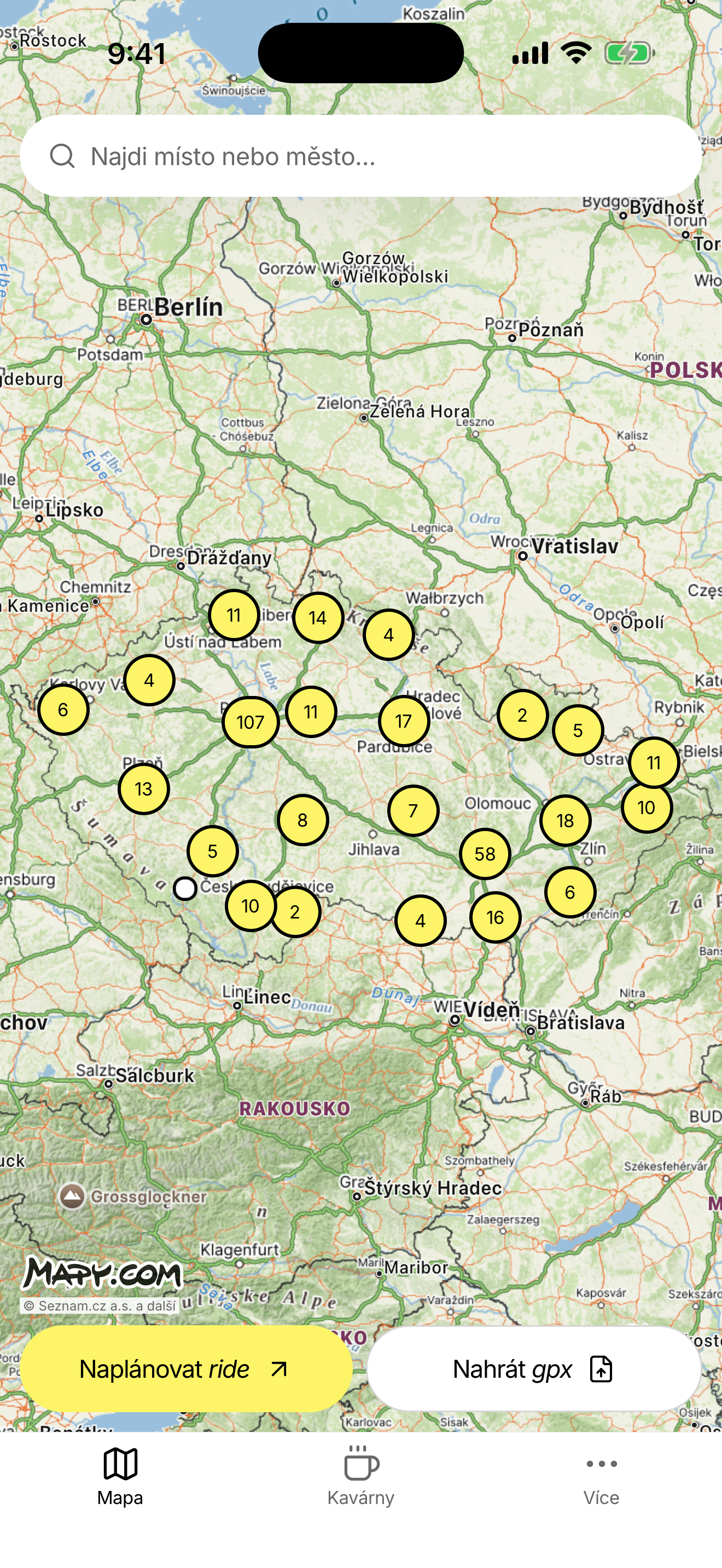Tap the Klagenfurt label
The width and height of the screenshot is (722, 1568).
pyautogui.click(x=240, y=1250)
